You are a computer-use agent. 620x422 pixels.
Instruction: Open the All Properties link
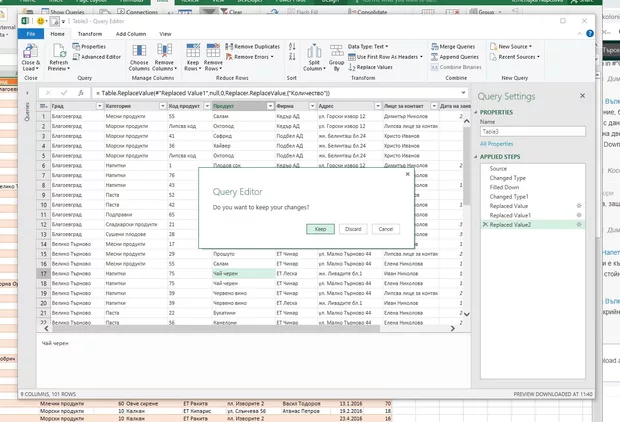click(497, 145)
